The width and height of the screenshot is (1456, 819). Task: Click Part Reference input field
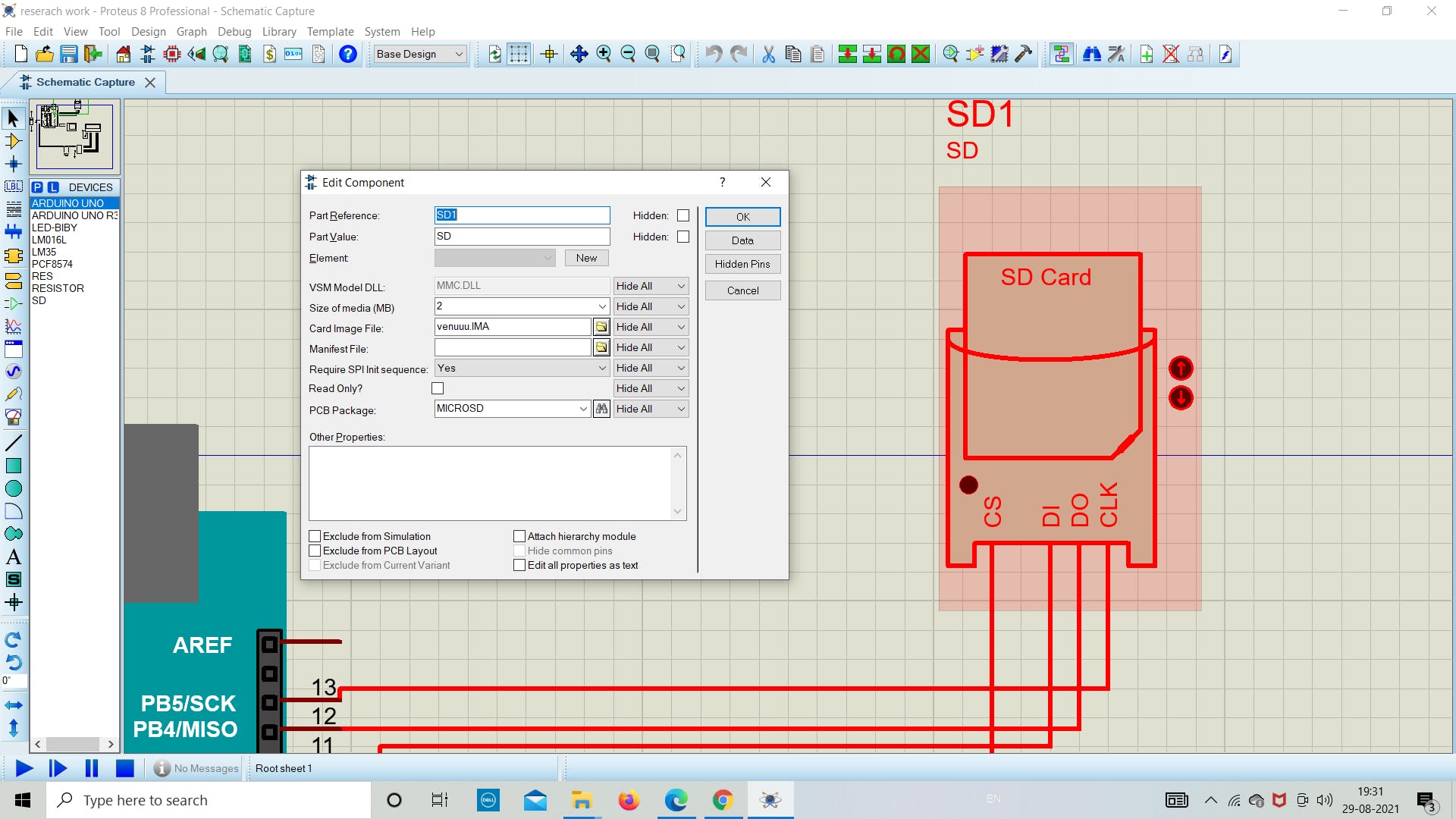[x=523, y=214]
